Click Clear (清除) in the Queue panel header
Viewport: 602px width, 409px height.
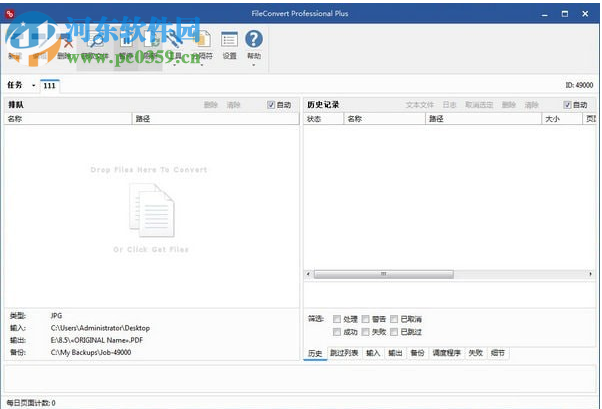point(233,105)
